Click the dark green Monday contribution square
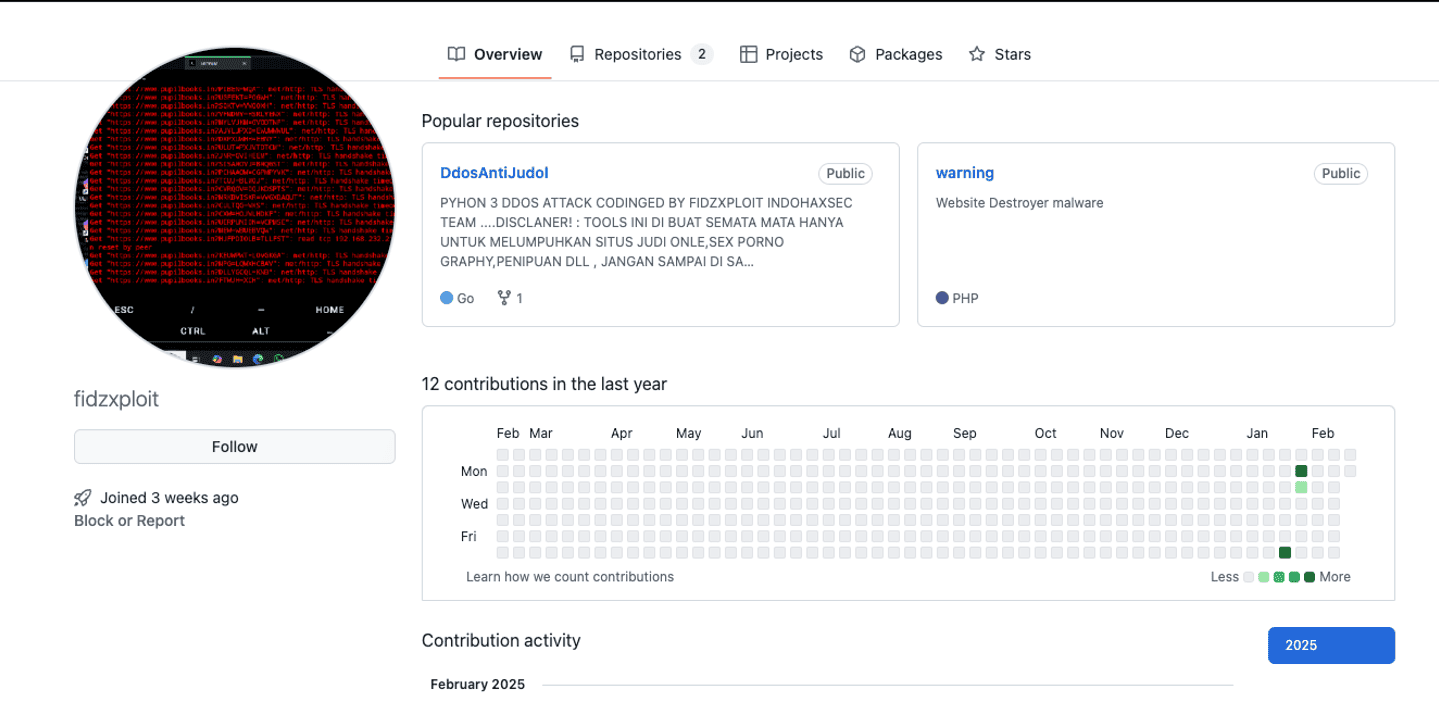The width and height of the screenshot is (1439, 714). [1301, 471]
